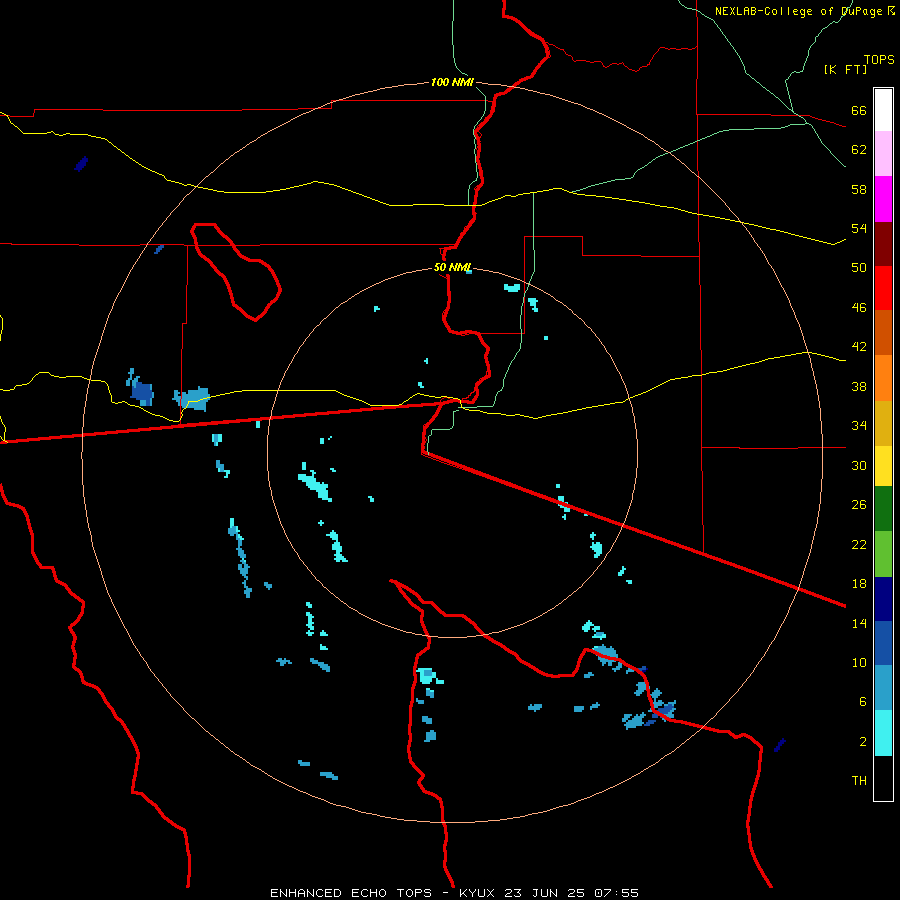Screen dimensions: 900x900
Task: Click the NEXLAB-College of DuPage credit text
Action: 804,11
